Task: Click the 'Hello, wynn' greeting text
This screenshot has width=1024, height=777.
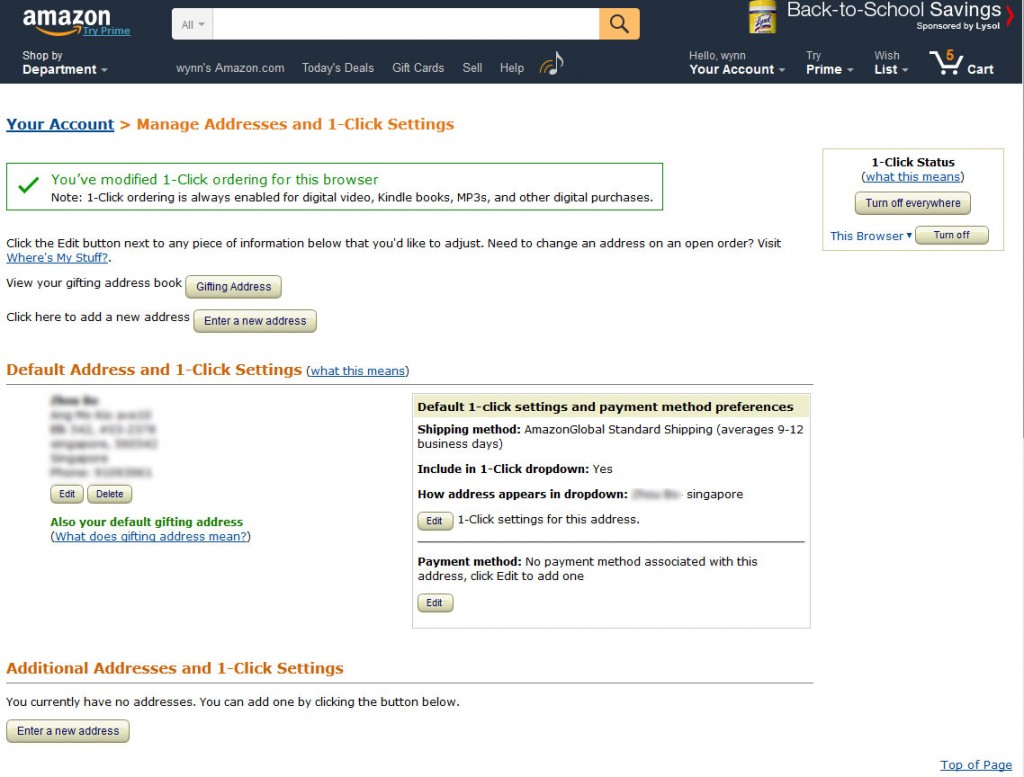Action: (717, 56)
